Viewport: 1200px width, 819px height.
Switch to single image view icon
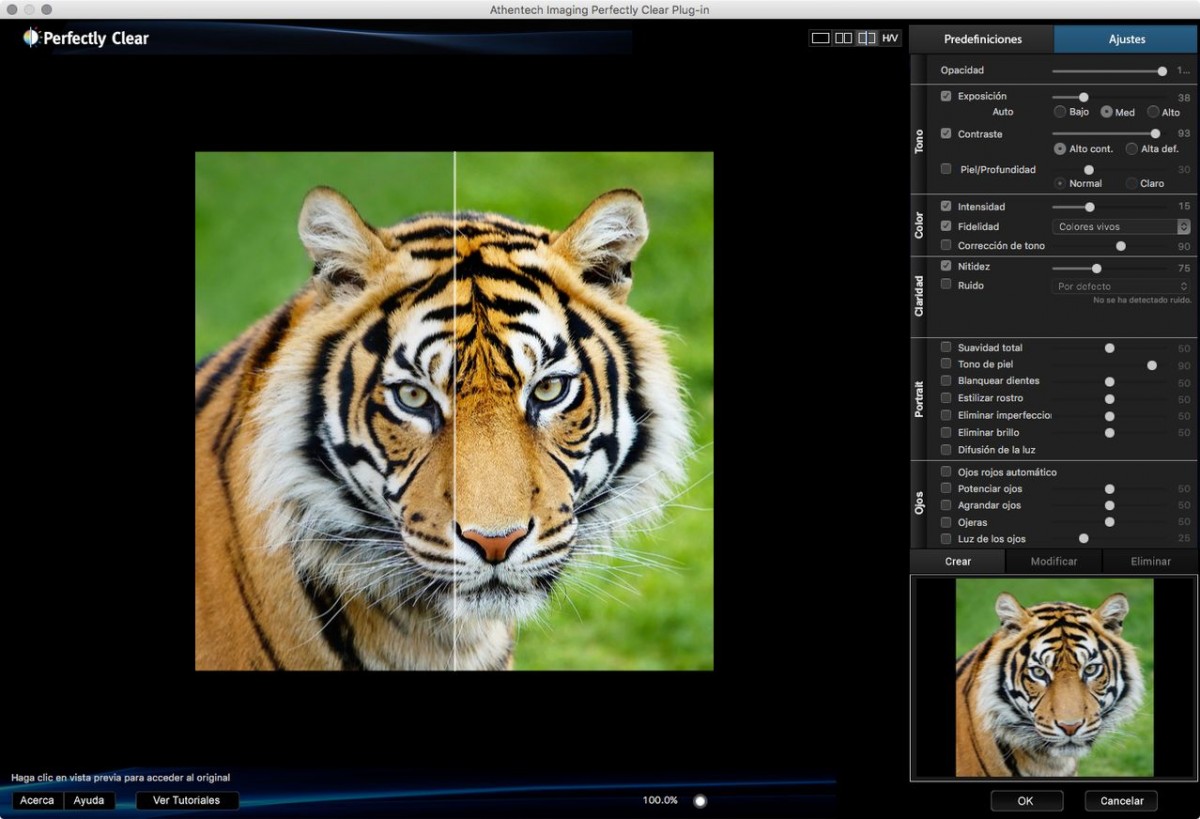click(820, 38)
